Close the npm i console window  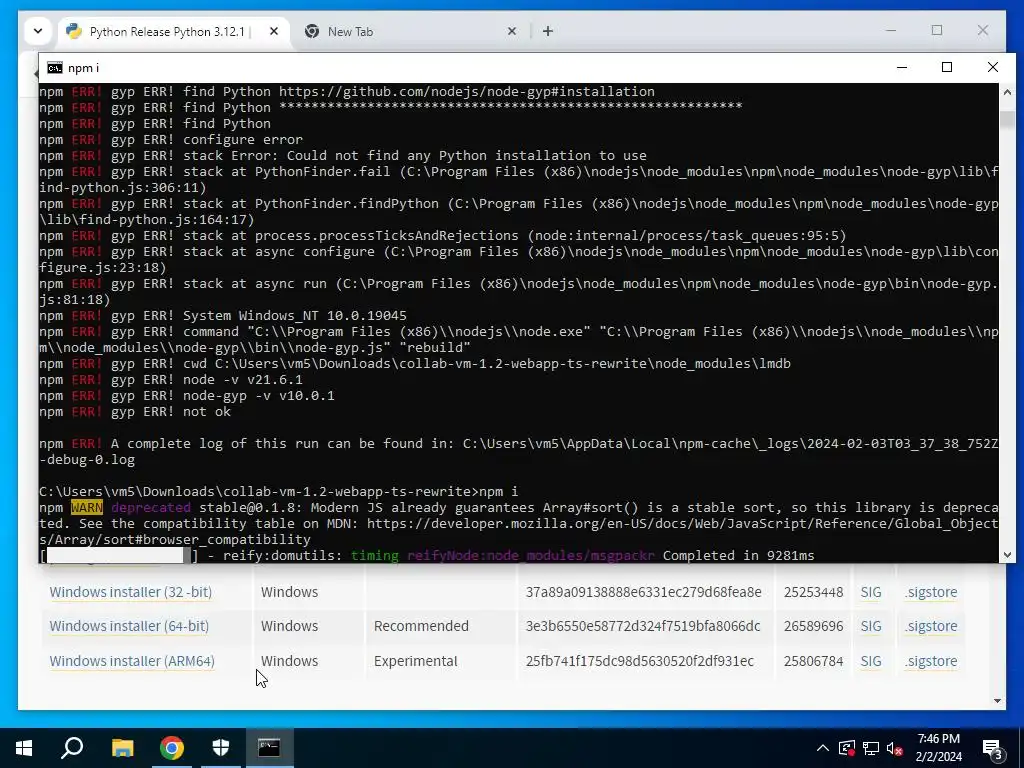993,67
